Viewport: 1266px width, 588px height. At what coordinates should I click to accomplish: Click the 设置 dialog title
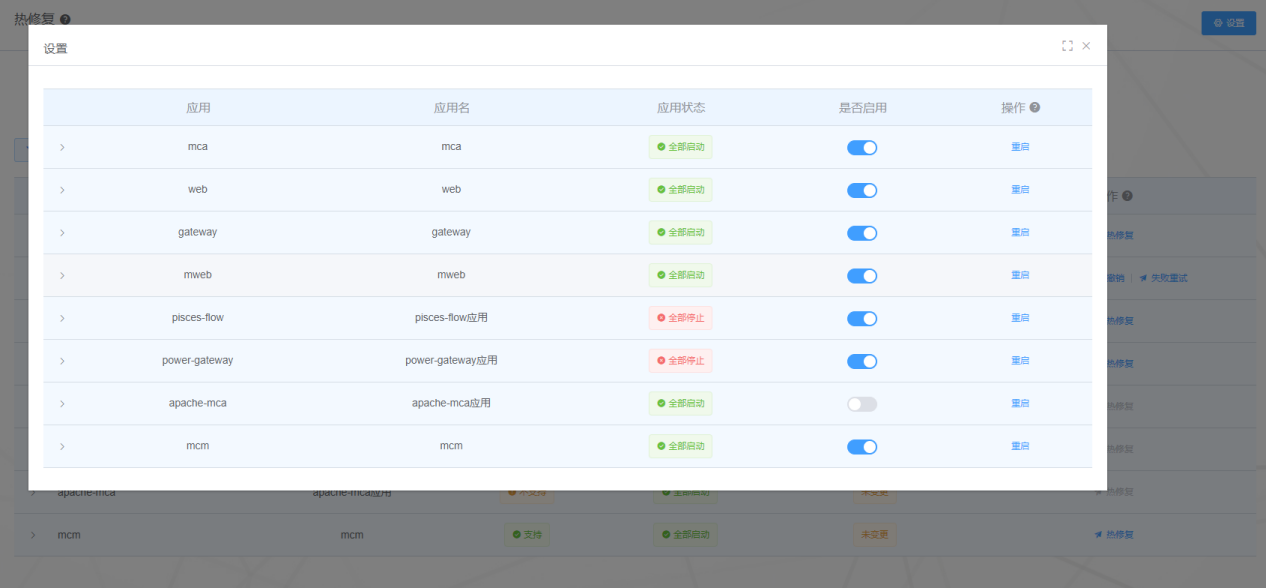point(56,49)
